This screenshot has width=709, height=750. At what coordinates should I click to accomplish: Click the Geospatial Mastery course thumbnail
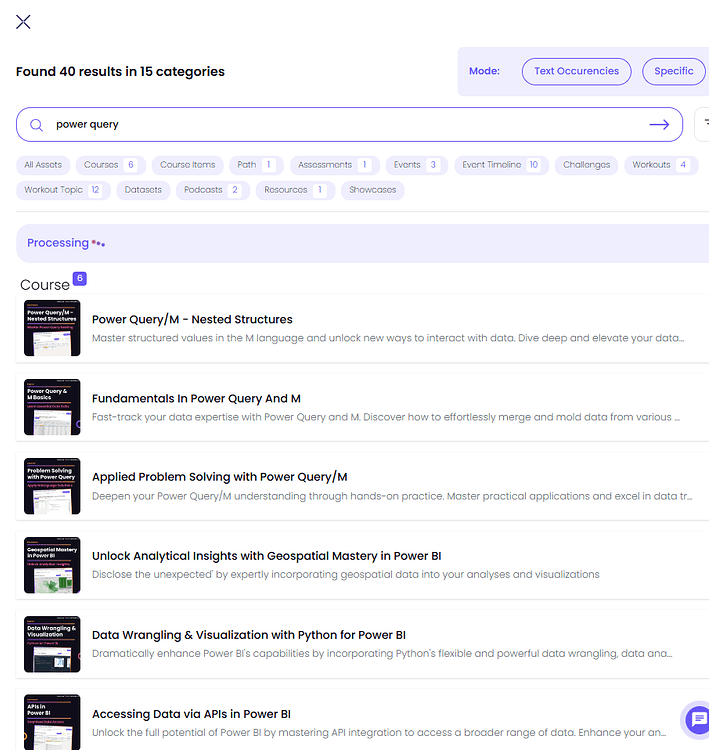[x=52, y=564]
